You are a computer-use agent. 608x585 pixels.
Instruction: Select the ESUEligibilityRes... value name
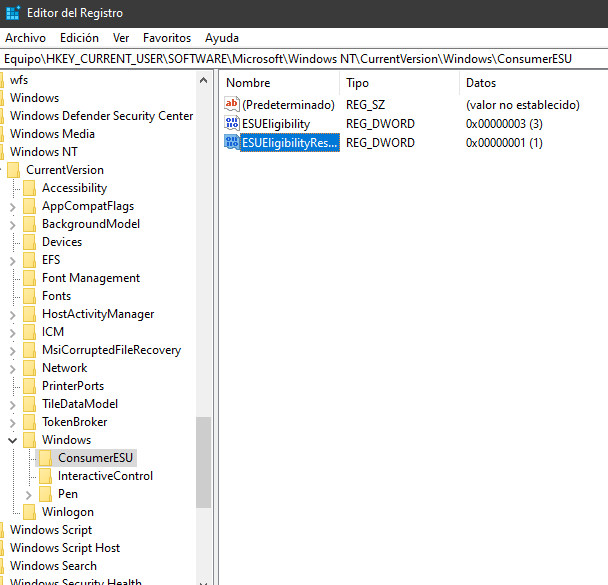coord(290,143)
